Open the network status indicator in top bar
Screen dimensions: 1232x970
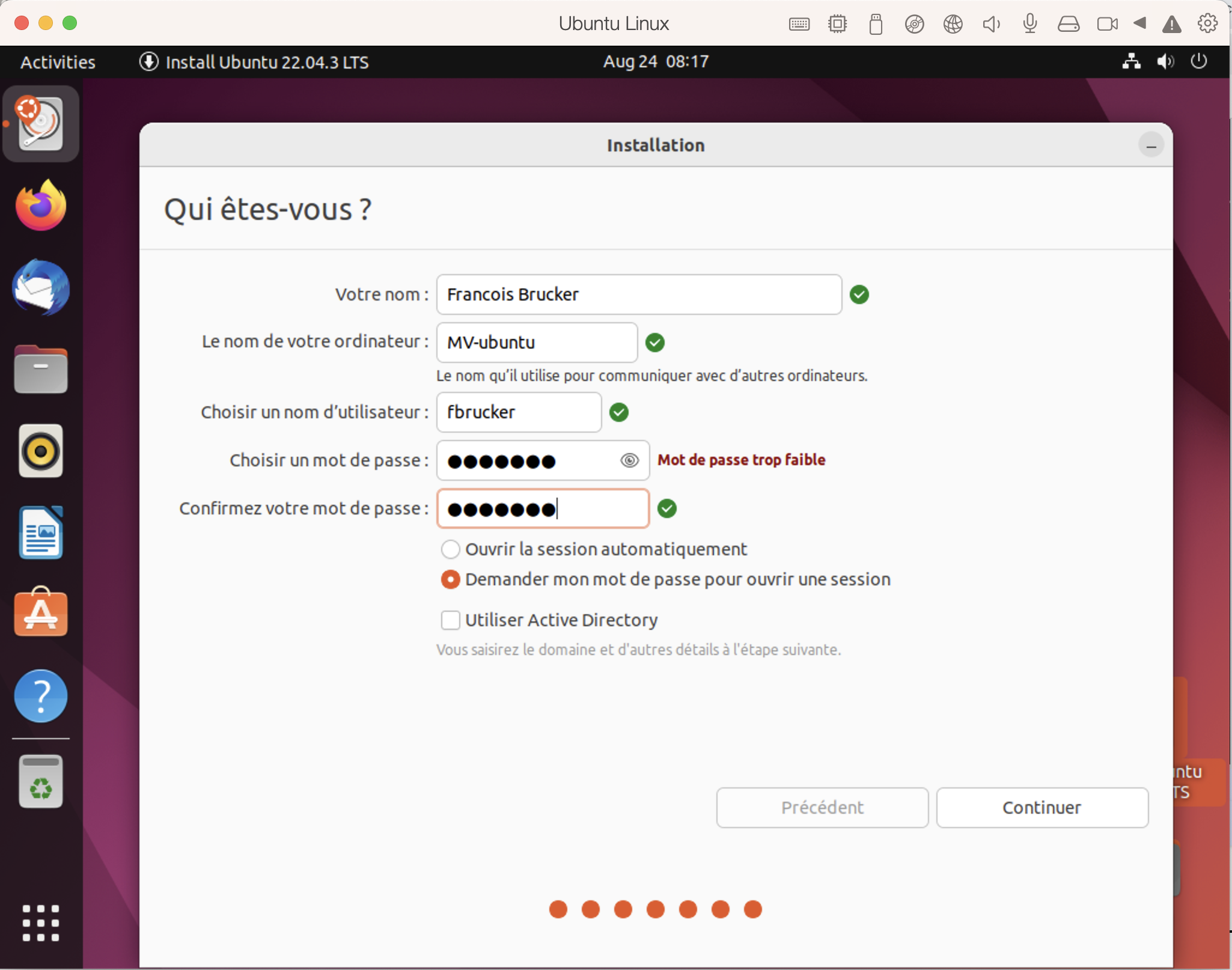(x=1132, y=61)
